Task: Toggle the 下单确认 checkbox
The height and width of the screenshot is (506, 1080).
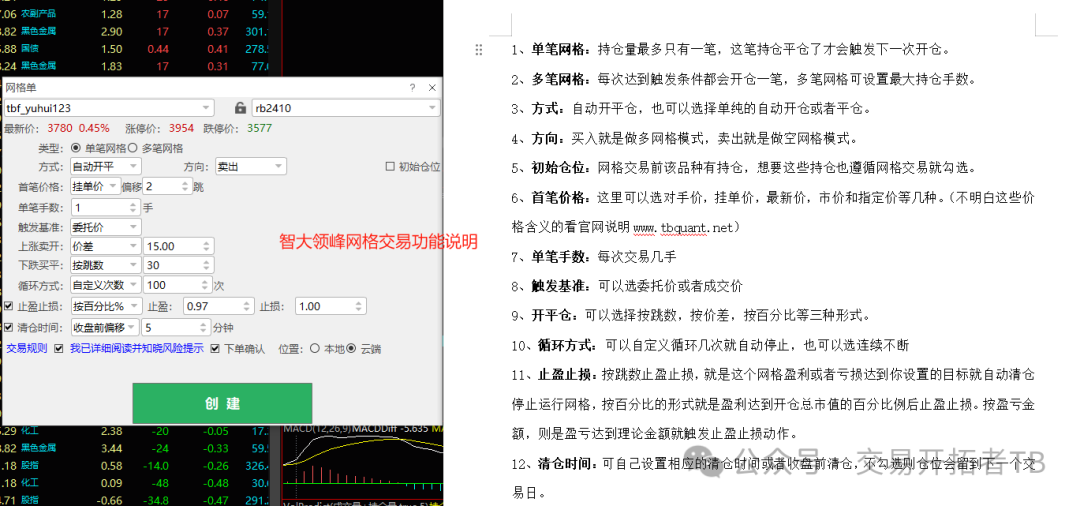Action: click(216, 348)
